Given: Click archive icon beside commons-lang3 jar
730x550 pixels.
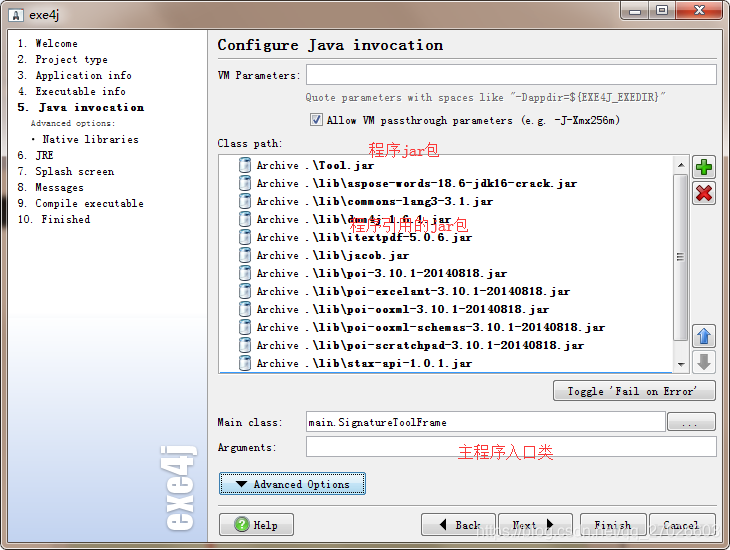Looking at the screenshot, I should point(245,201).
